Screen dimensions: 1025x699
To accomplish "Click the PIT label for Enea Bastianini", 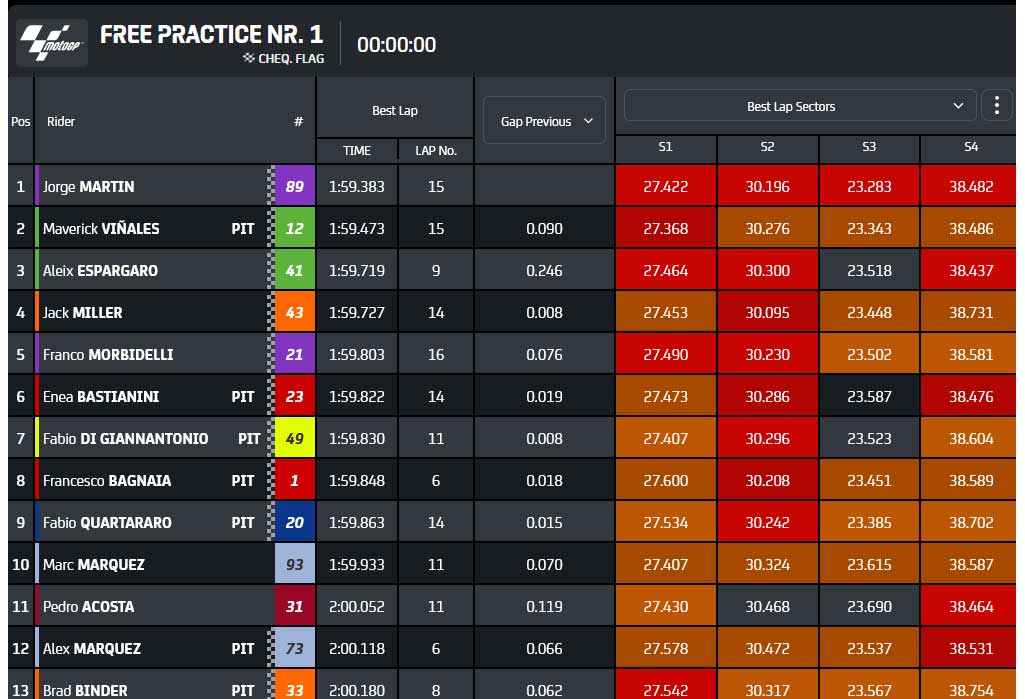I will 243,397.
